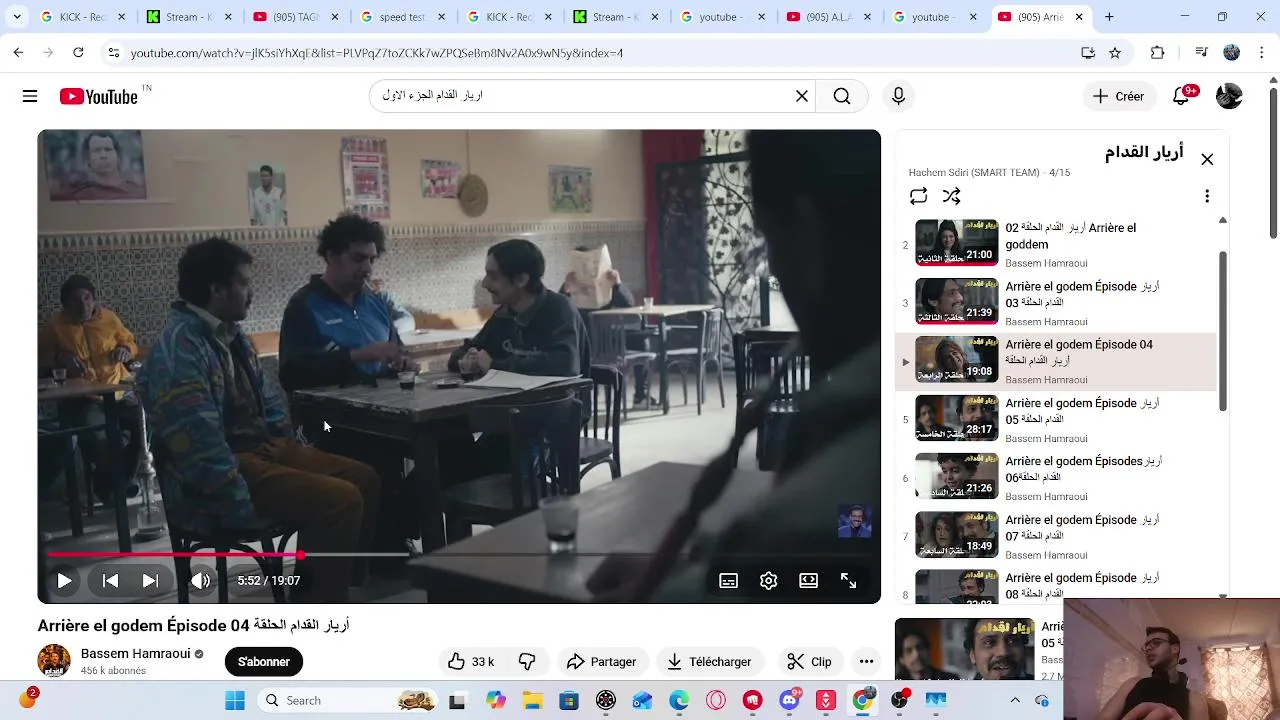Skip to the next playlist video

(150, 580)
